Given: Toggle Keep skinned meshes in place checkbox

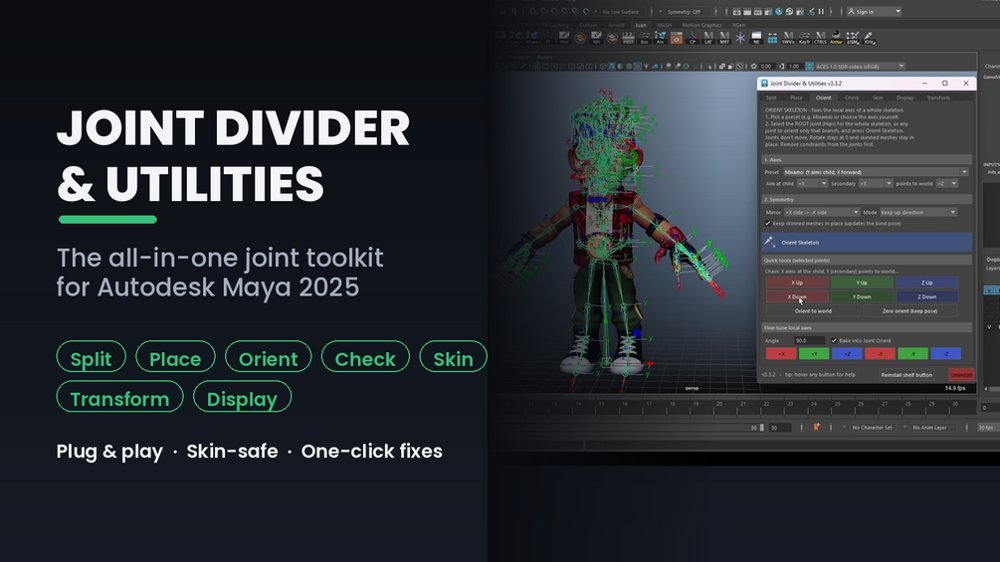Looking at the screenshot, I should (x=768, y=223).
